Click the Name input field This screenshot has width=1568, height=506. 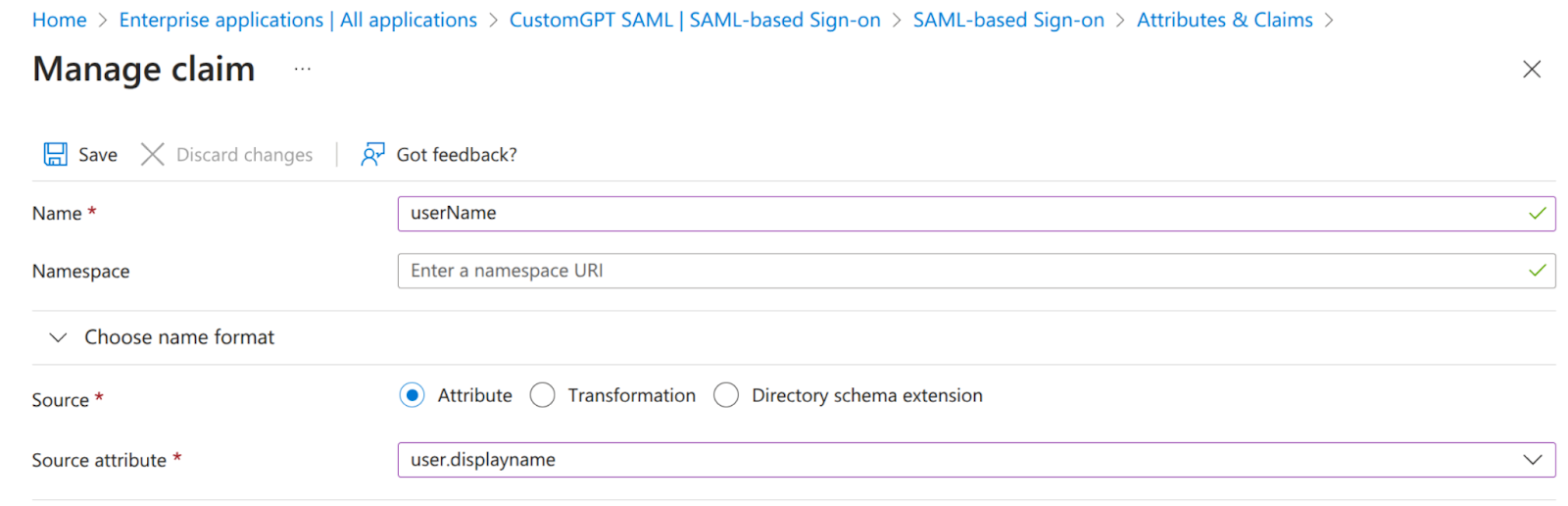pyautogui.click(x=960, y=213)
